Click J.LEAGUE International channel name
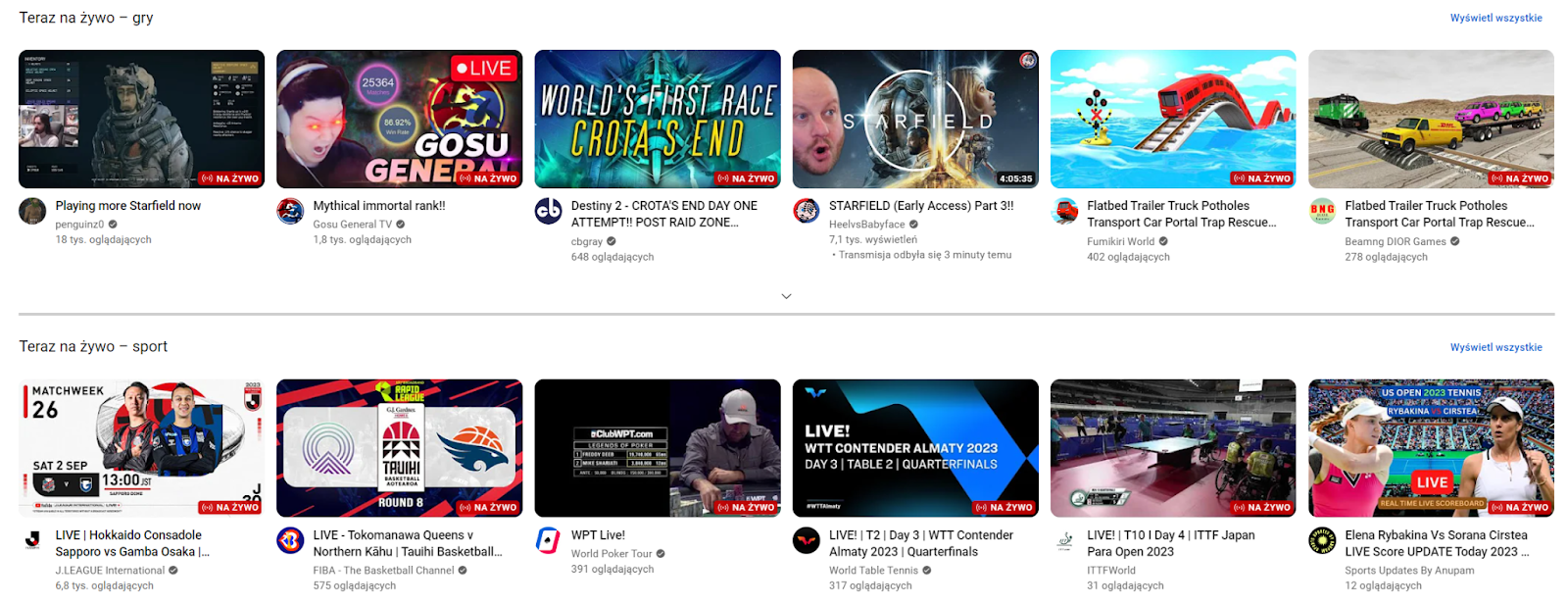This screenshot has height=604, width=1568. 110,571
